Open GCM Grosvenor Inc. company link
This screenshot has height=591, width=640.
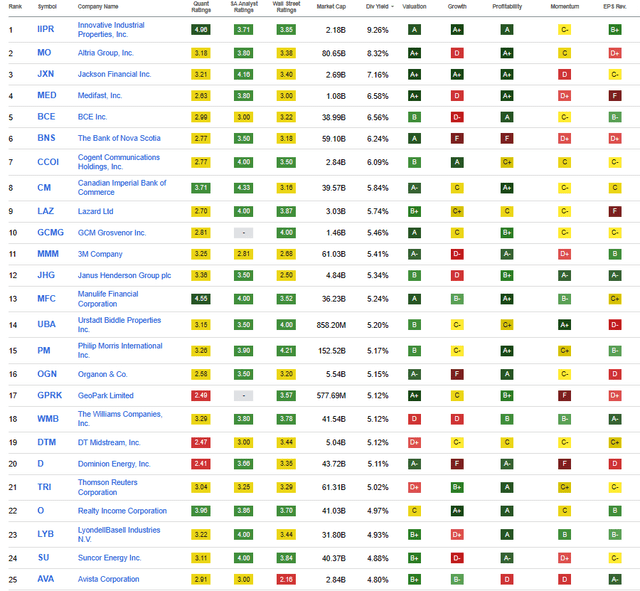[112, 233]
